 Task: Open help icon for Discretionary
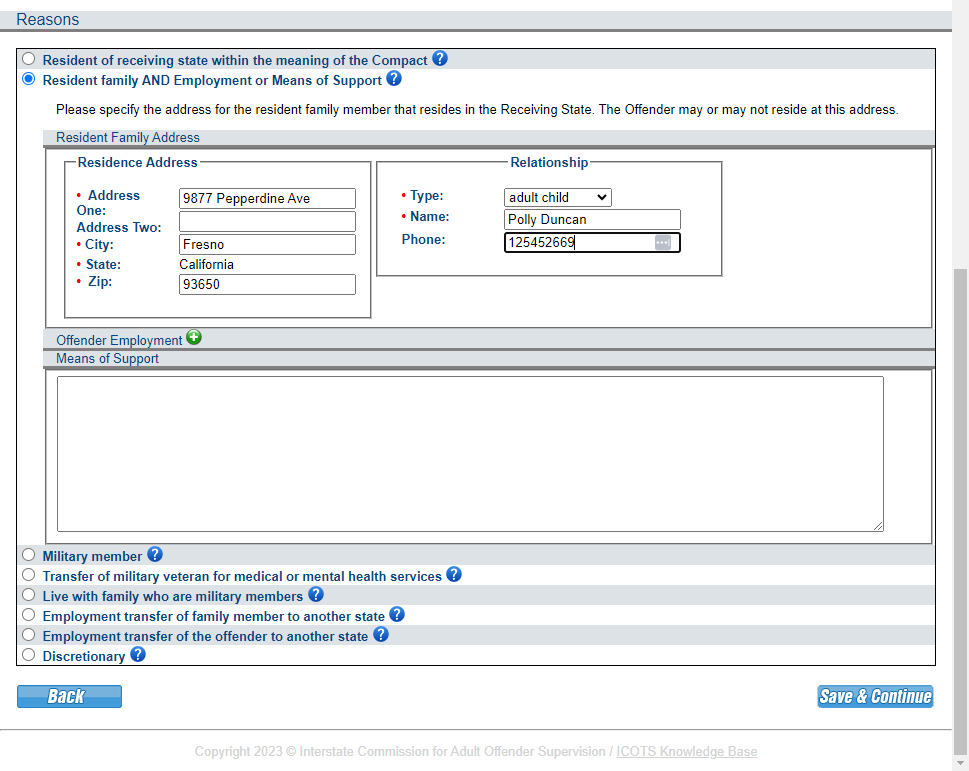(x=138, y=654)
